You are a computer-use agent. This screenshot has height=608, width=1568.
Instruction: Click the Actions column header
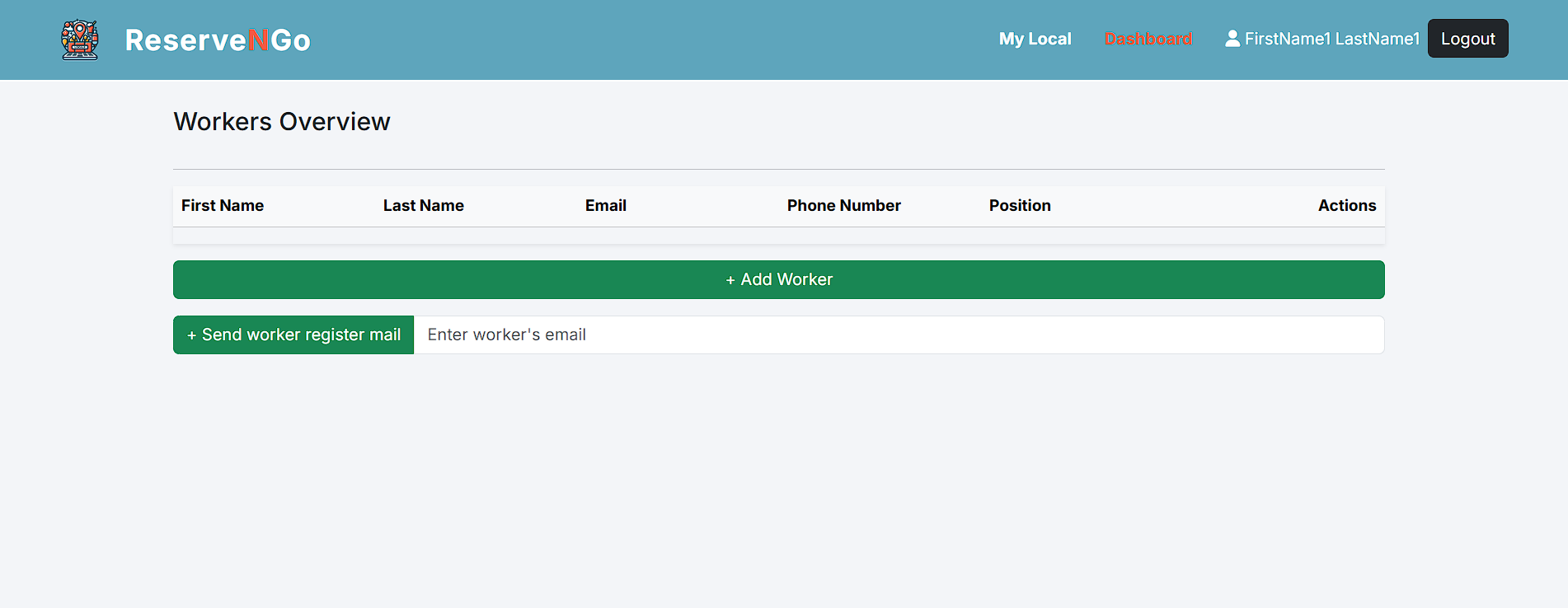1346,206
